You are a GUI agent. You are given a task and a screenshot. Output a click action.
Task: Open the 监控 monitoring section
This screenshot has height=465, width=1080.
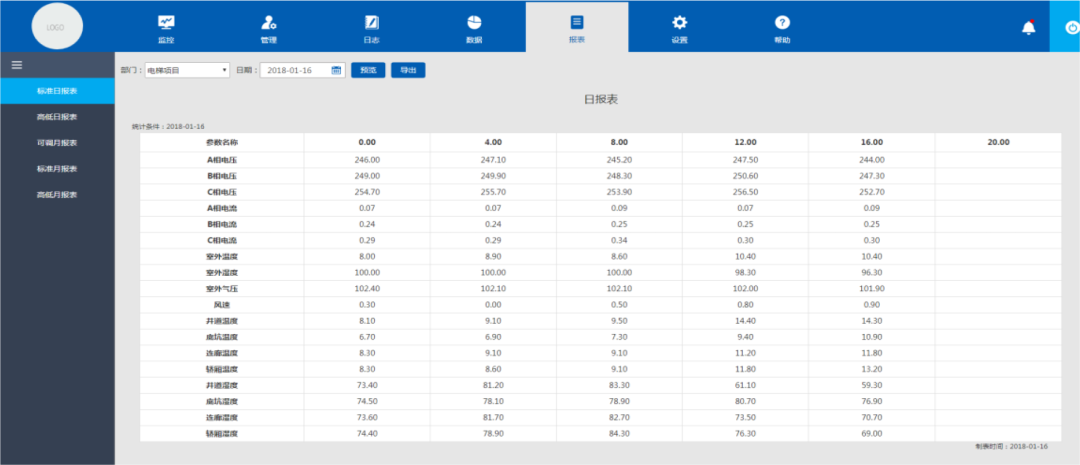[166, 28]
